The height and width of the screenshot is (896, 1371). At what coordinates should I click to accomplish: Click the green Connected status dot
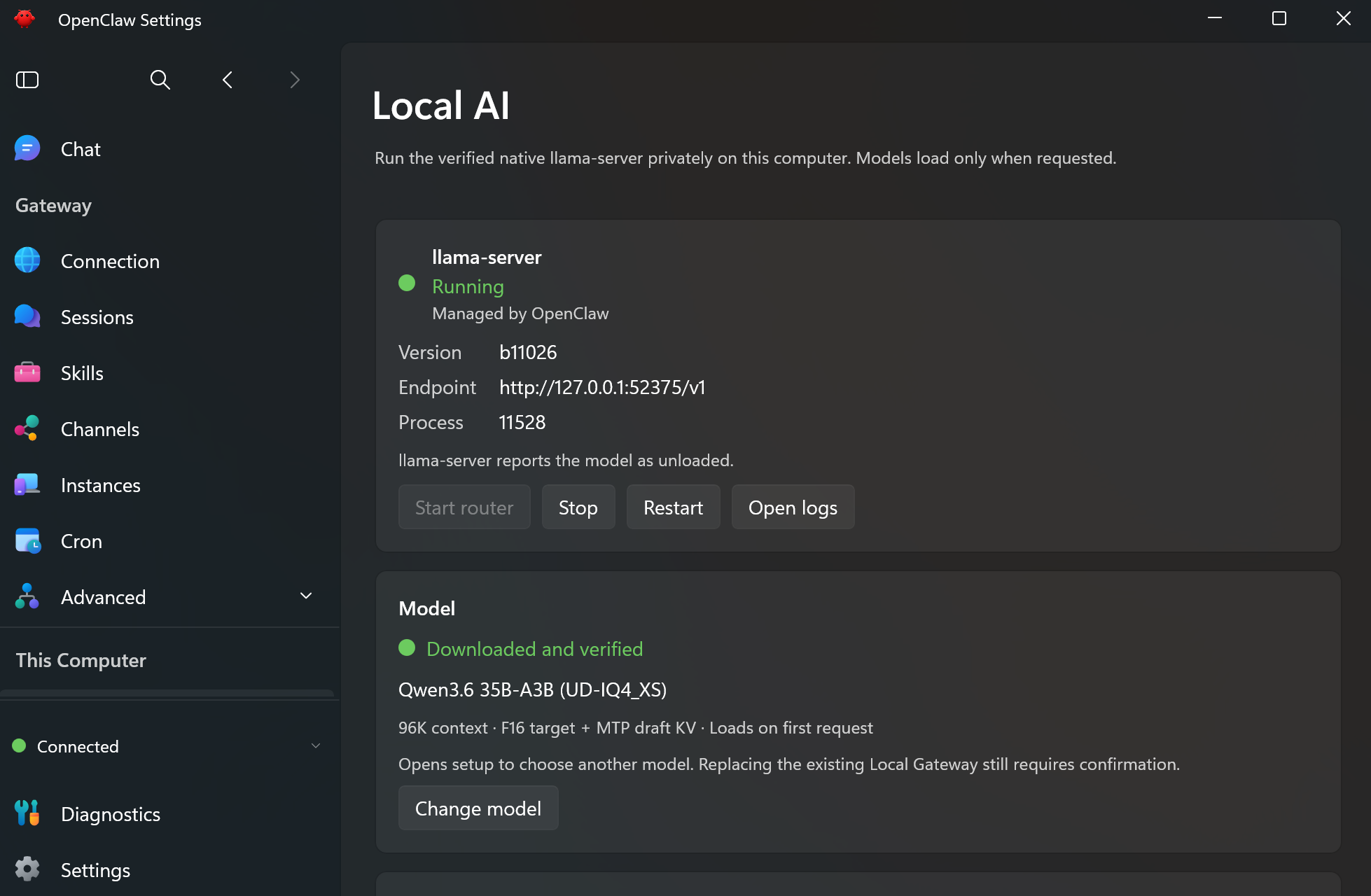click(x=20, y=746)
